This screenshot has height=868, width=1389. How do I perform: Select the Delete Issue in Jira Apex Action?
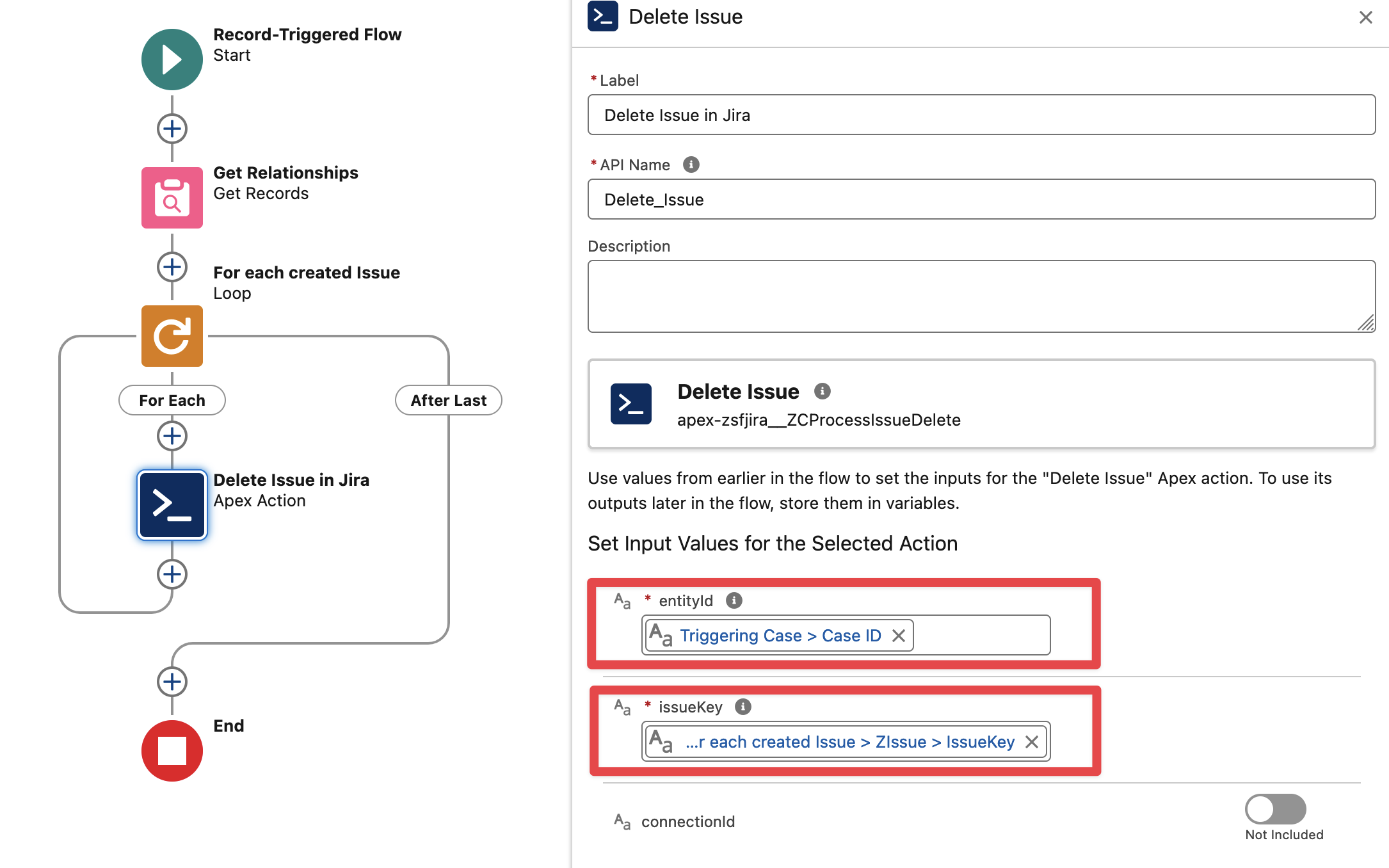(172, 505)
